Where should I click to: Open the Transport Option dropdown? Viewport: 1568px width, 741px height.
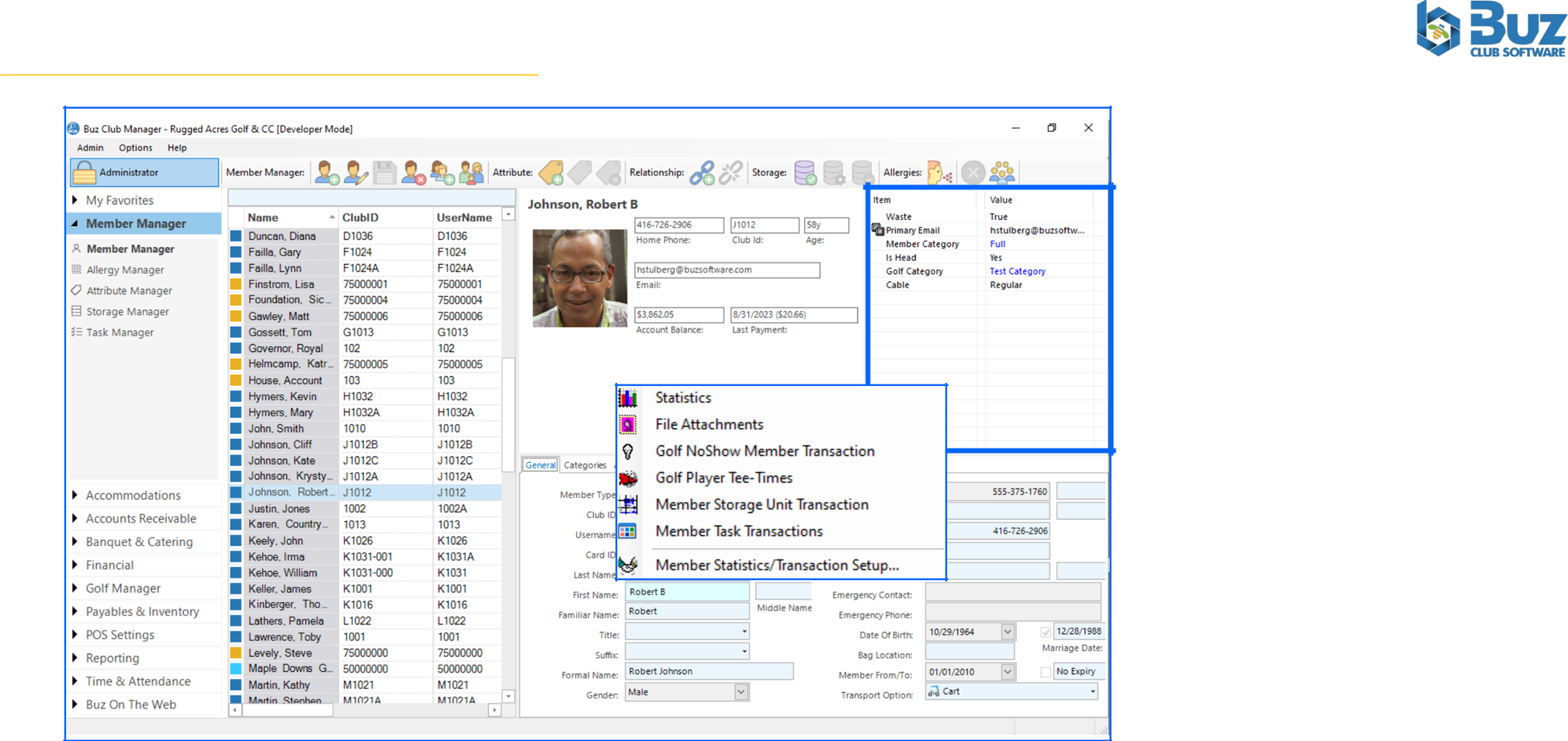pyautogui.click(x=1092, y=691)
